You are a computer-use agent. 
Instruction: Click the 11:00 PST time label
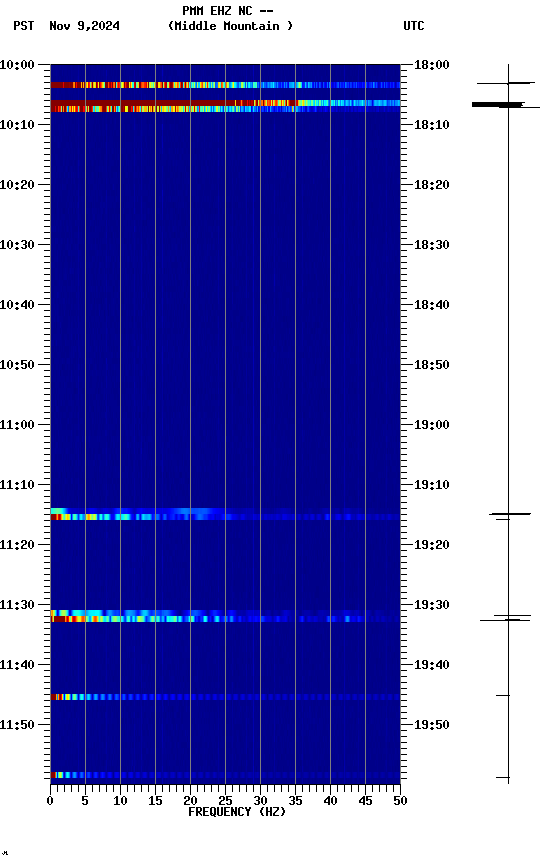click(x=17, y=425)
